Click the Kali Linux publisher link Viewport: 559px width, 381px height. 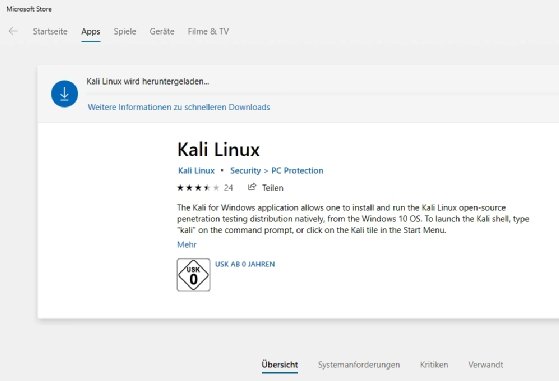click(x=196, y=171)
